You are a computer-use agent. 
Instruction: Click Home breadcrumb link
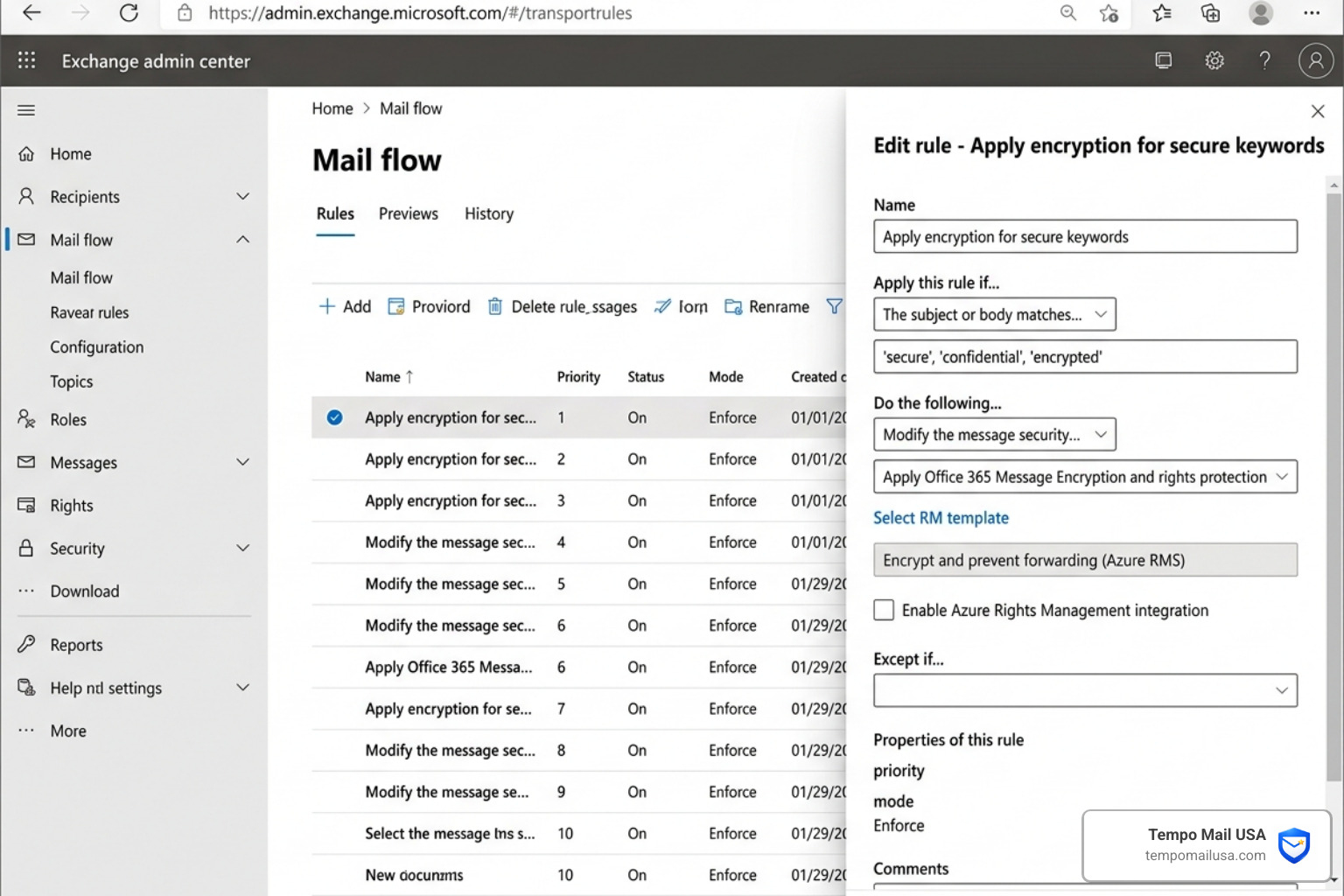332,108
